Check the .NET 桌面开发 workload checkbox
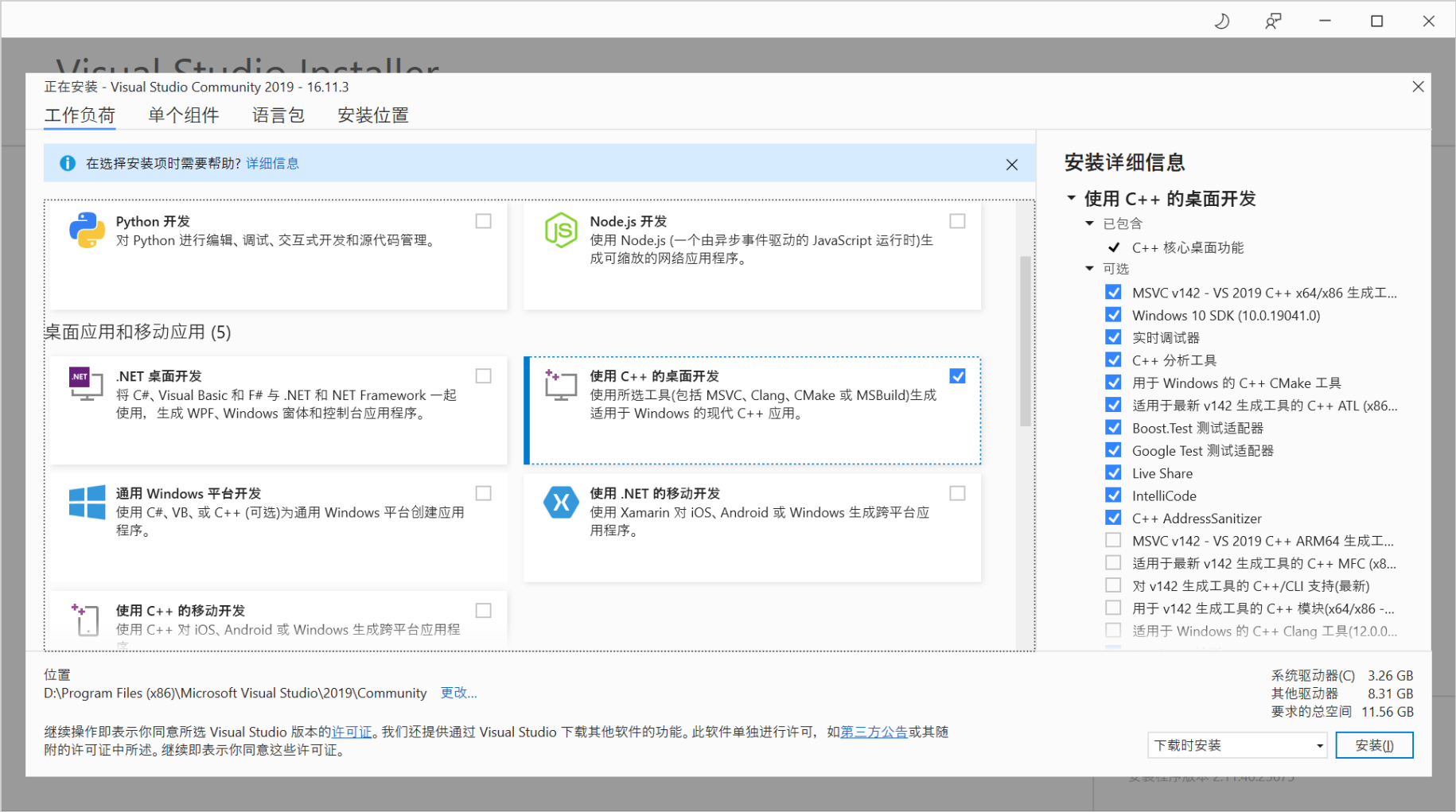Viewport: 1456px width, 812px height. point(483,375)
